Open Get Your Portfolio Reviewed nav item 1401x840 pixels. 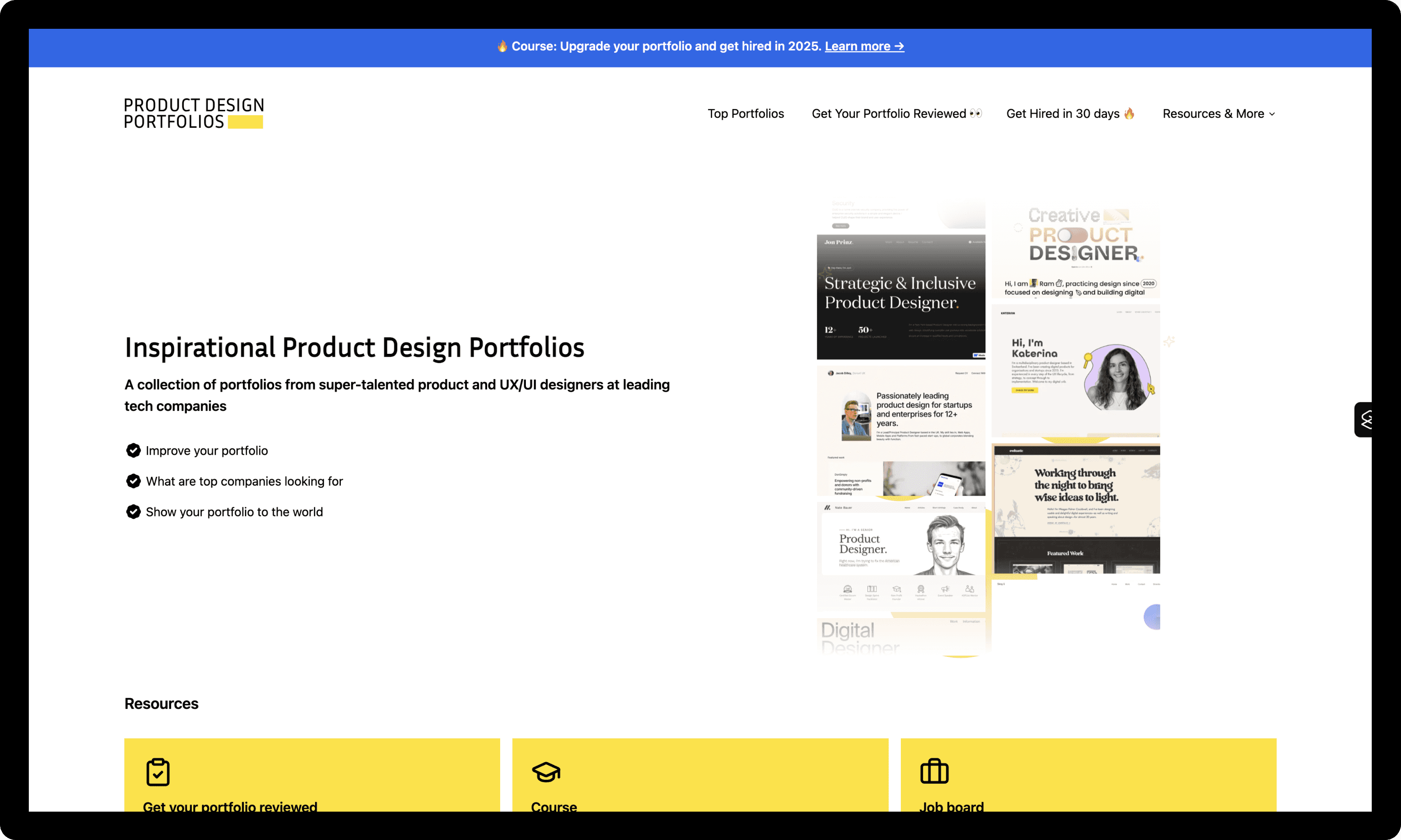(897, 114)
